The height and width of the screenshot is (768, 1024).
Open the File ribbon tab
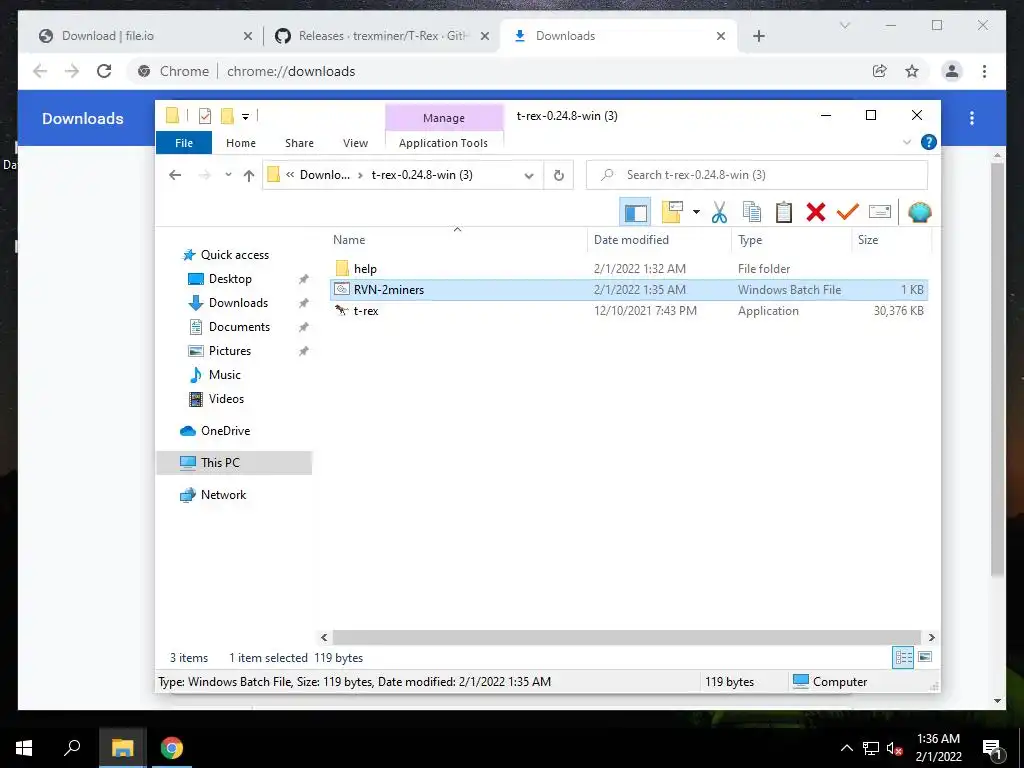tap(184, 142)
